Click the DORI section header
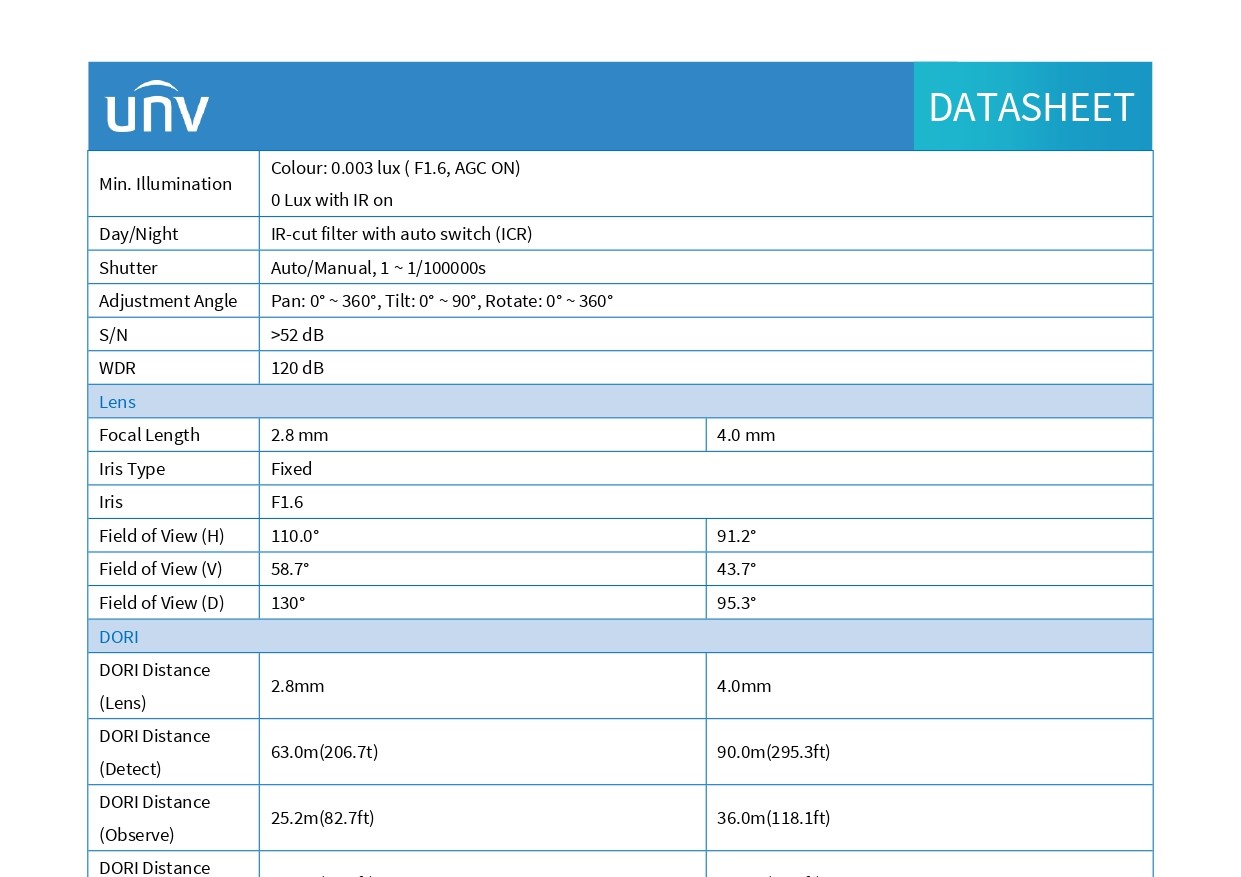The width and height of the screenshot is (1241, 877). point(620,637)
